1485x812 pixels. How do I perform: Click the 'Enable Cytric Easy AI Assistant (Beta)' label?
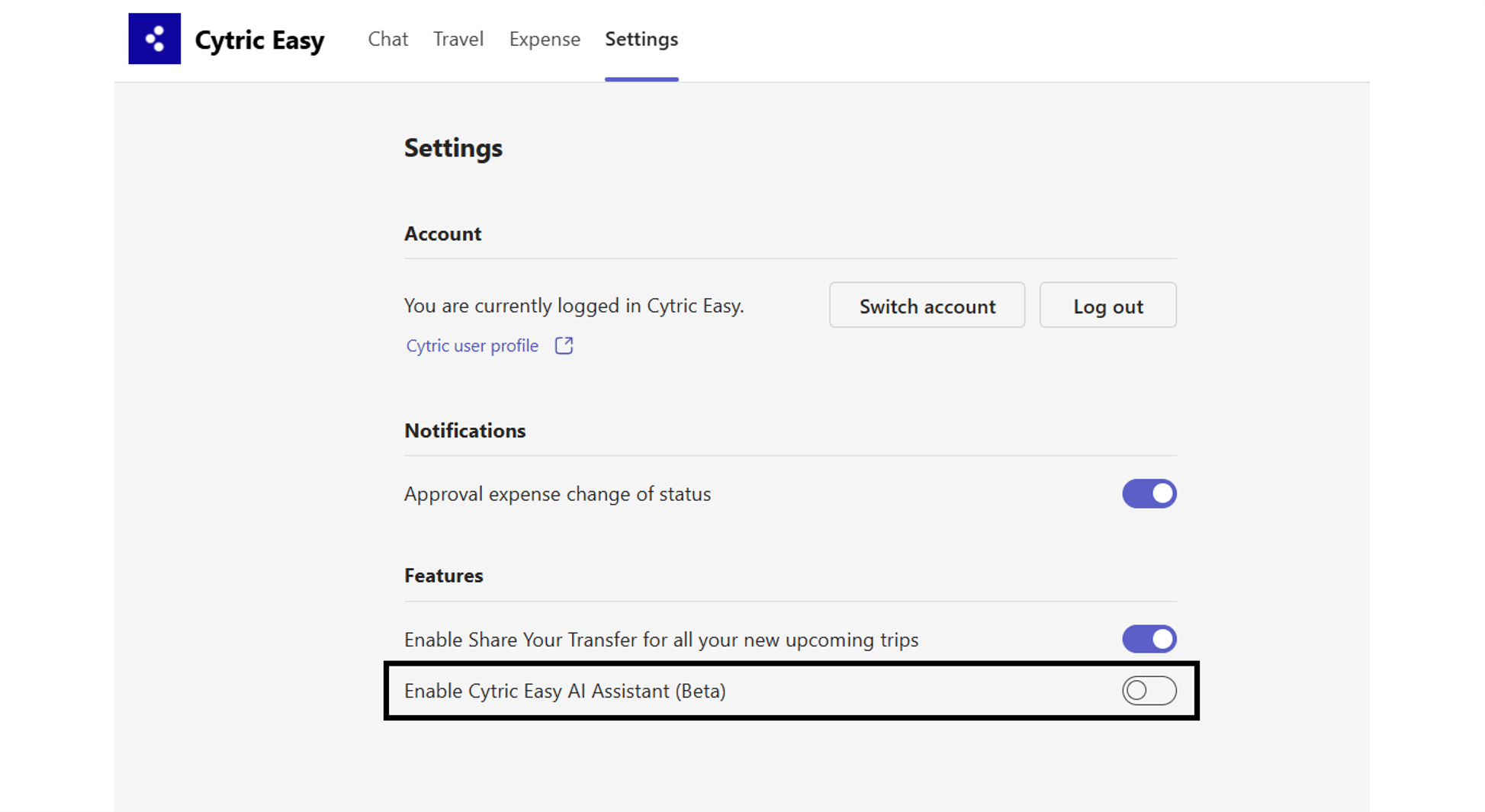[x=564, y=691]
